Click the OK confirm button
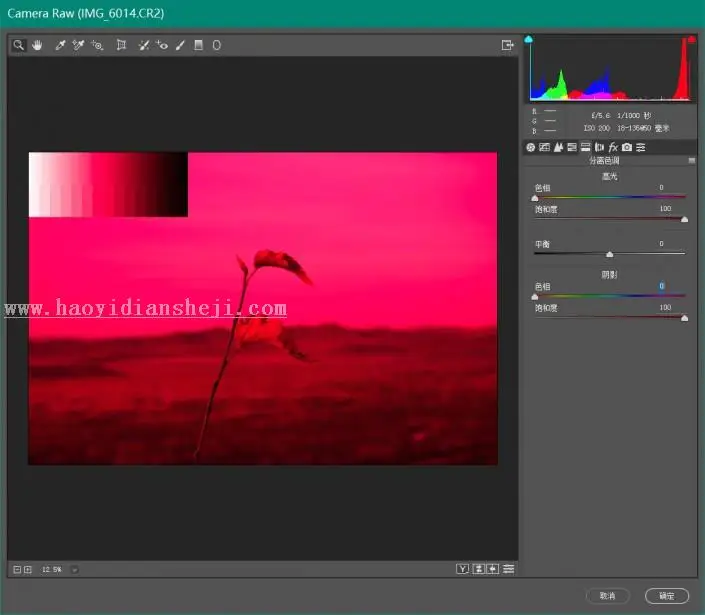The width and height of the screenshot is (705, 615). pyautogui.click(x=667, y=596)
